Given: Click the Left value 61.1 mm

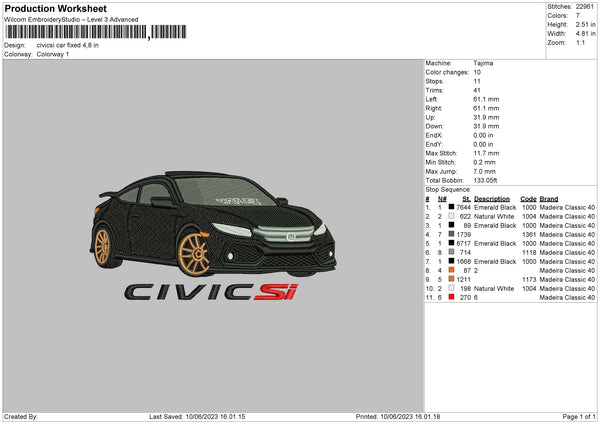Looking at the screenshot, I should point(486,99).
